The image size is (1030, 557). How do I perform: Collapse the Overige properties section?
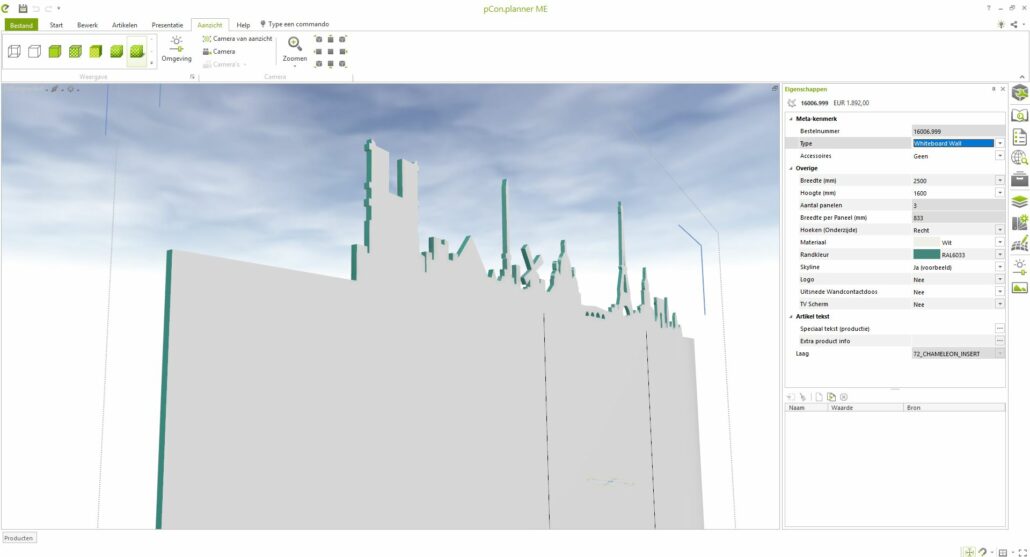(790, 168)
